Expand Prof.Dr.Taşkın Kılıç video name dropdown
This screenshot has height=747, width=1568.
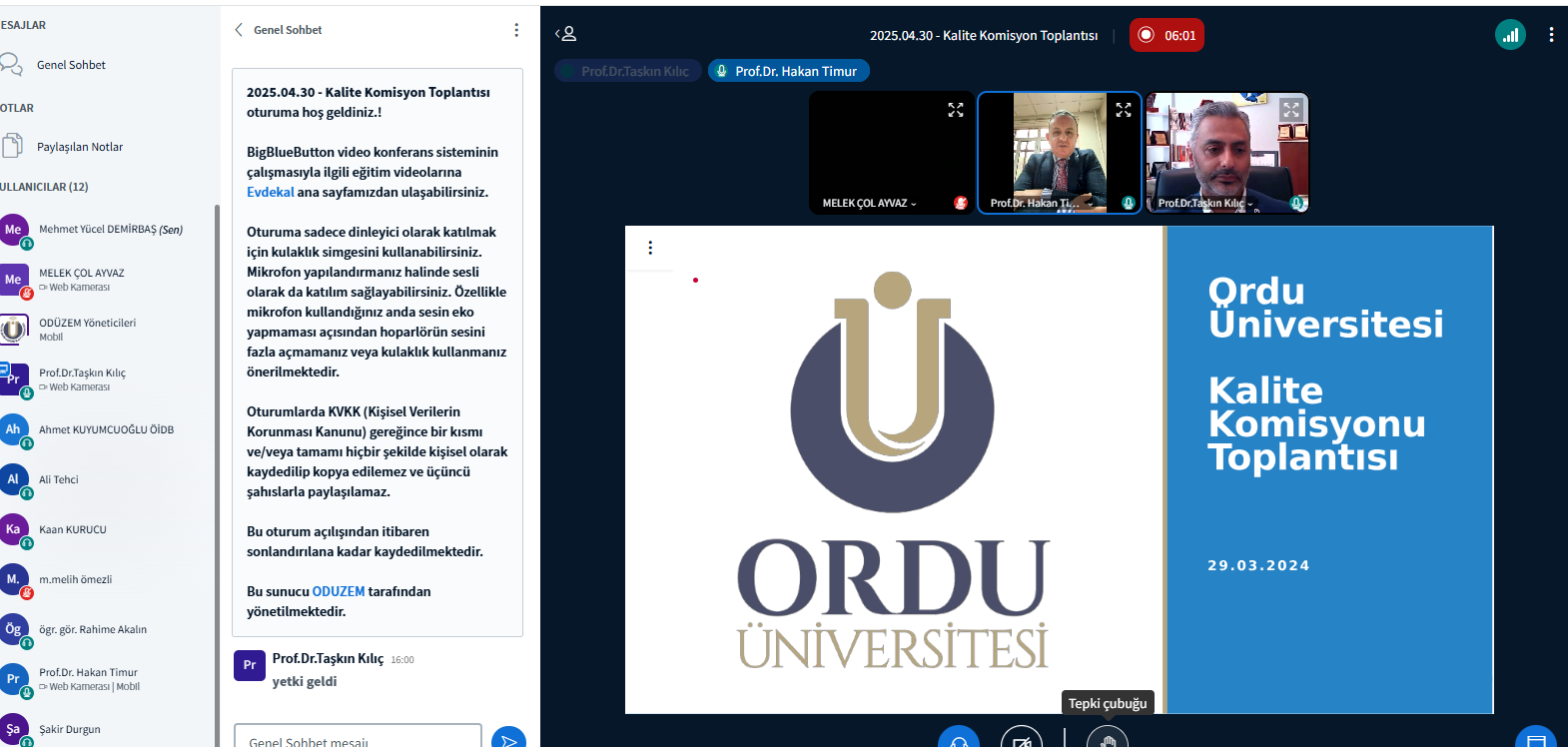coord(1205,203)
